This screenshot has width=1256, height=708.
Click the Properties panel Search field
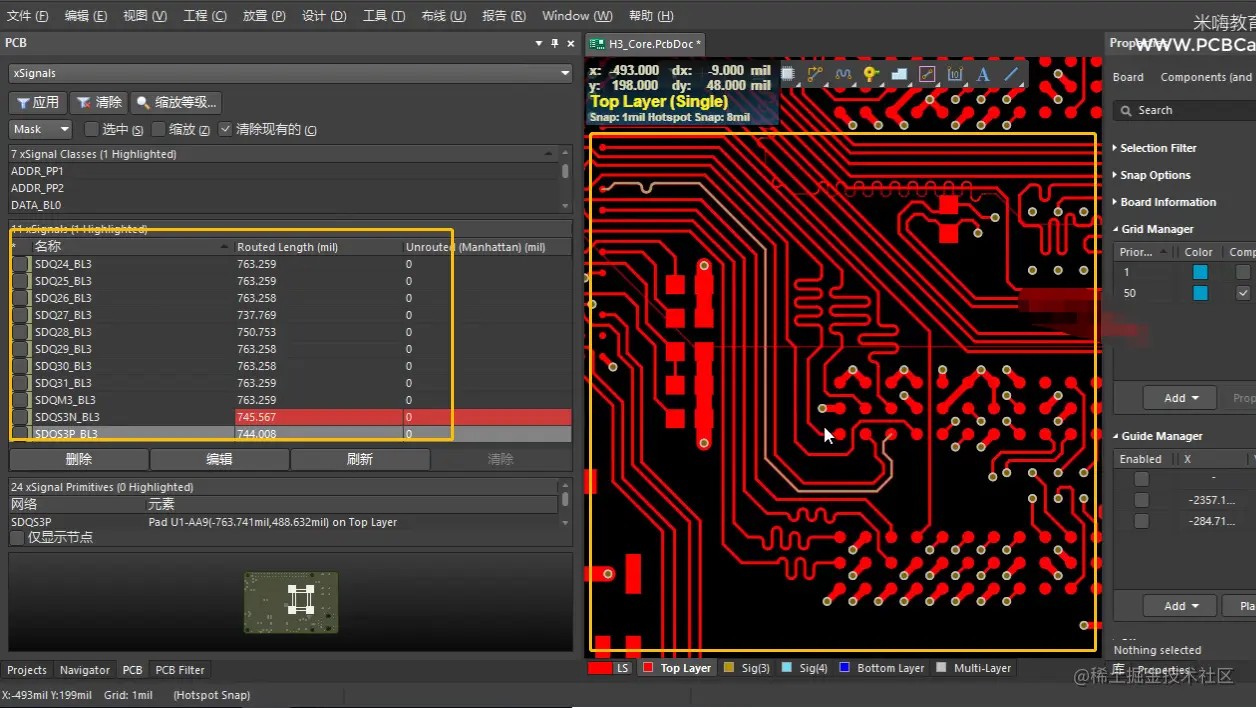(1185, 110)
